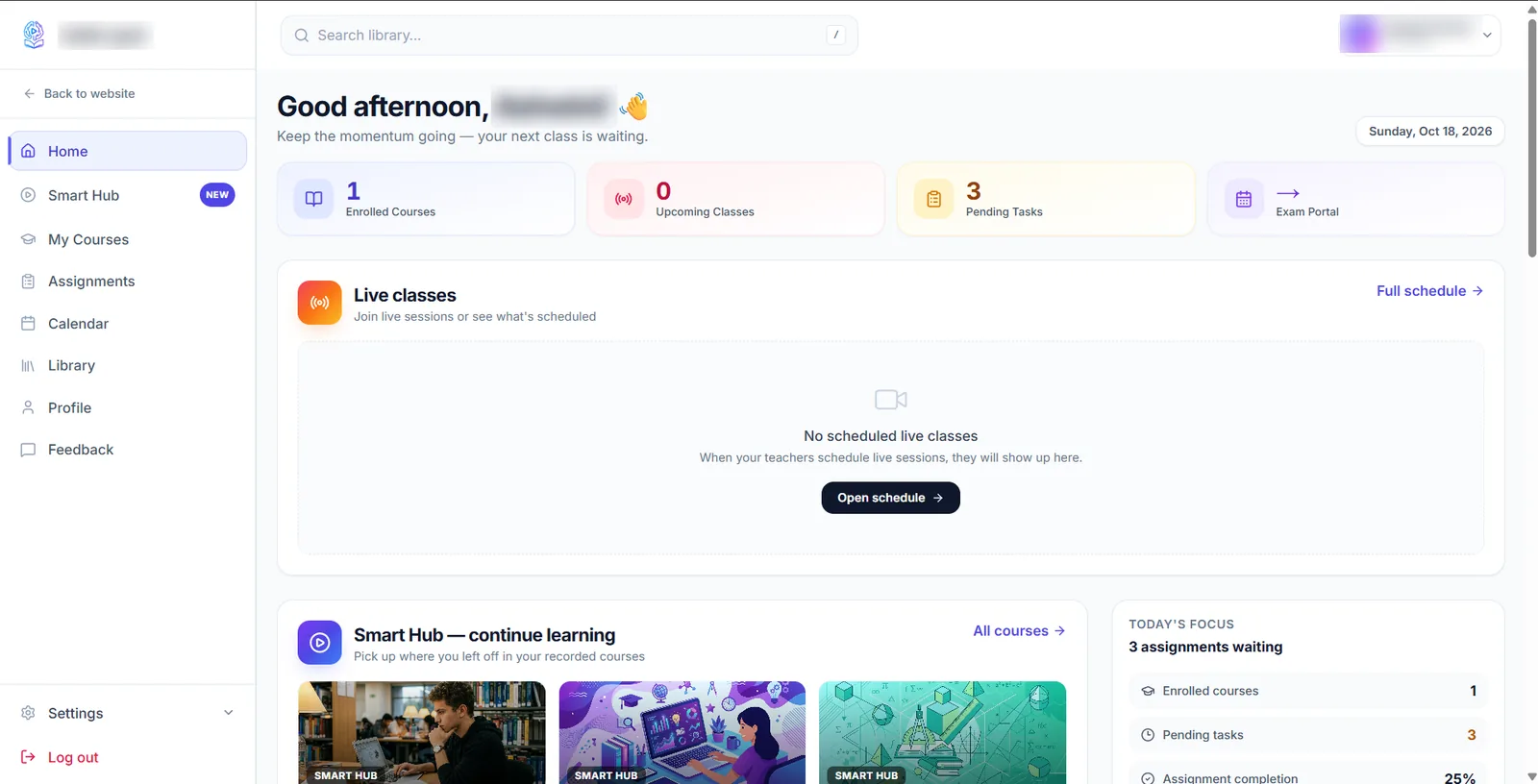The height and width of the screenshot is (784, 1538).
Task: Click the search magnifier icon
Action: coord(302,36)
